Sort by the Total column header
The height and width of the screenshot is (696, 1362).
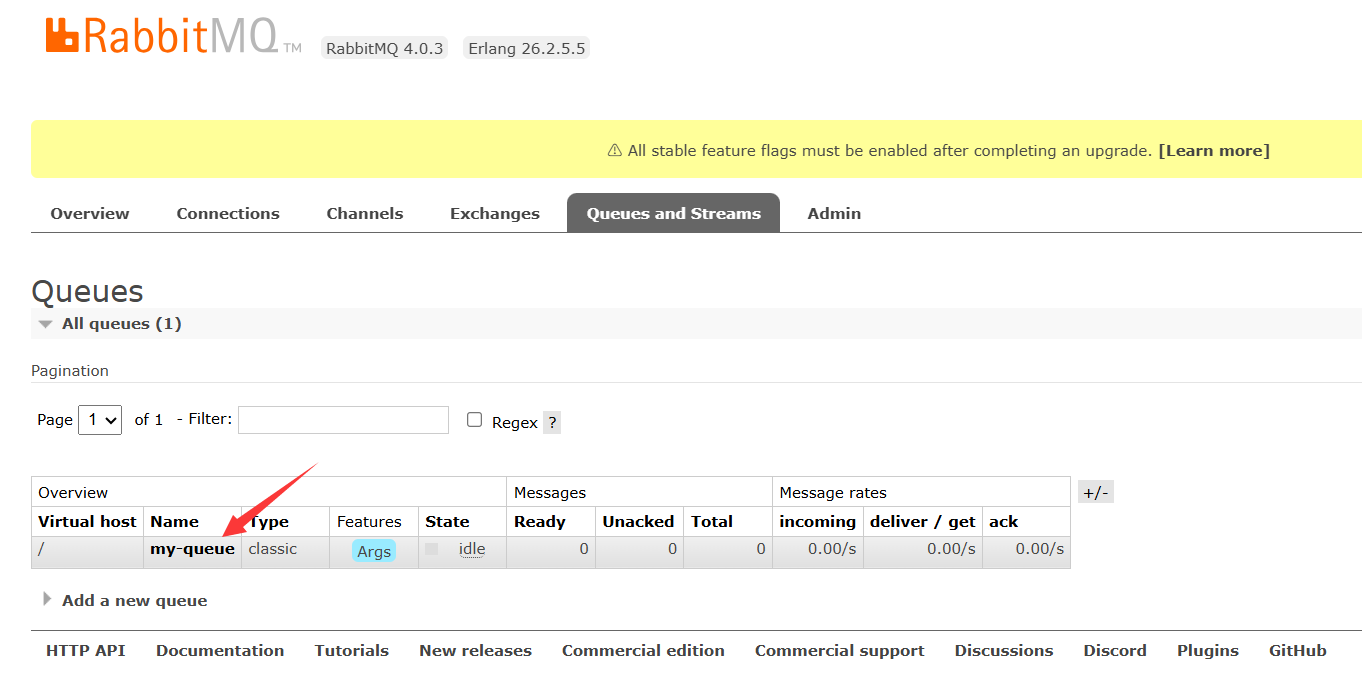click(x=712, y=522)
